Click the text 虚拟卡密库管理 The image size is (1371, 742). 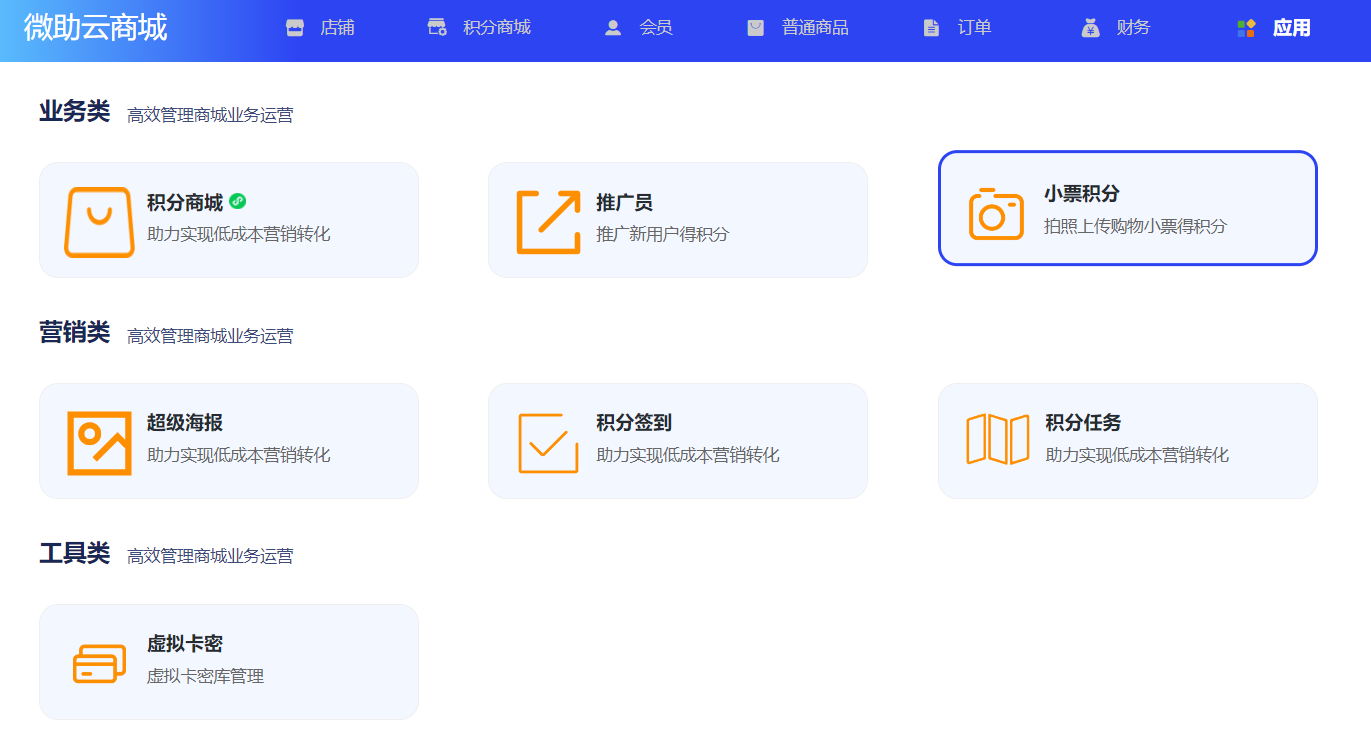tap(206, 676)
